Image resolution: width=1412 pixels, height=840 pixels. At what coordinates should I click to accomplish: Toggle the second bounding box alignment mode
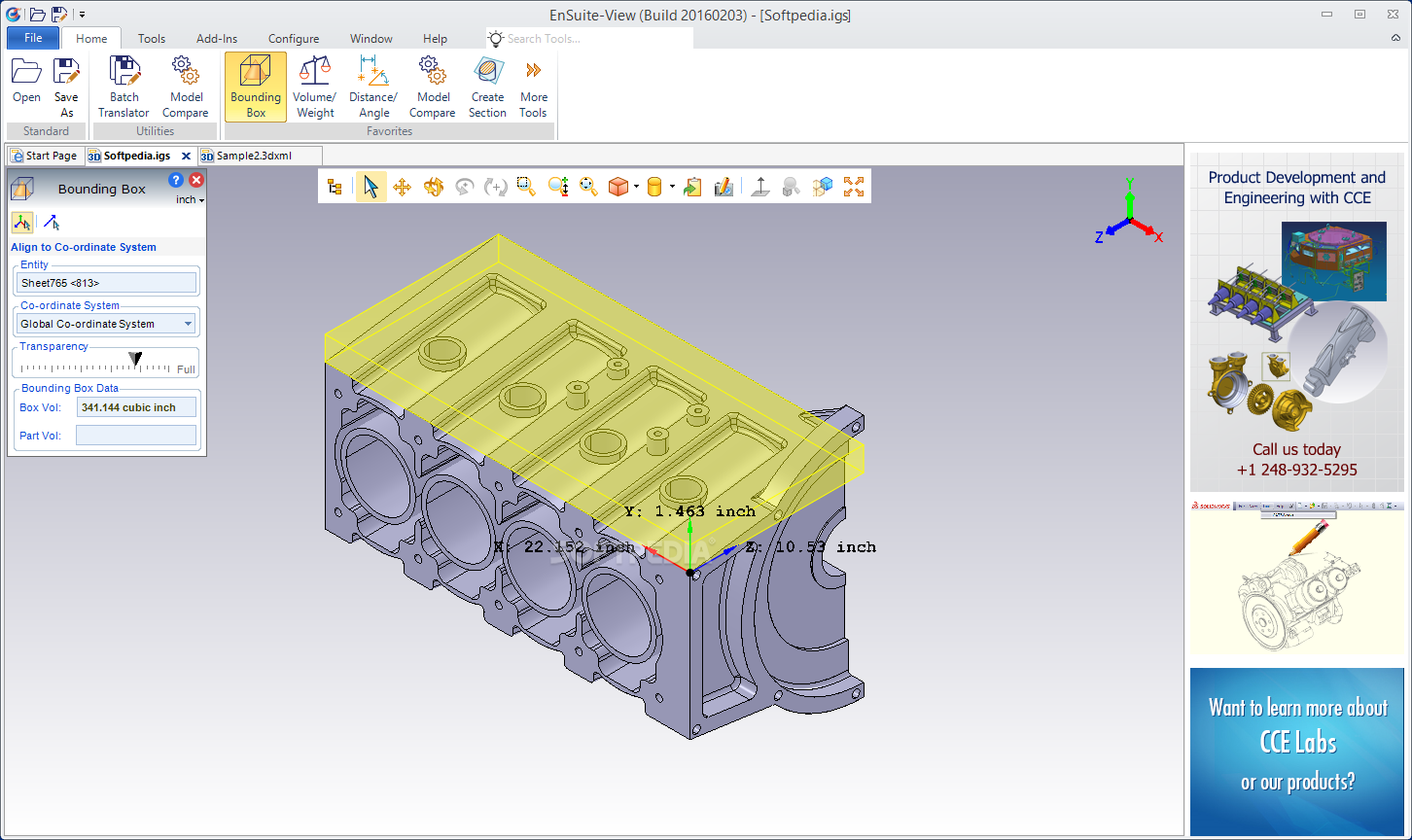[52, 222]
